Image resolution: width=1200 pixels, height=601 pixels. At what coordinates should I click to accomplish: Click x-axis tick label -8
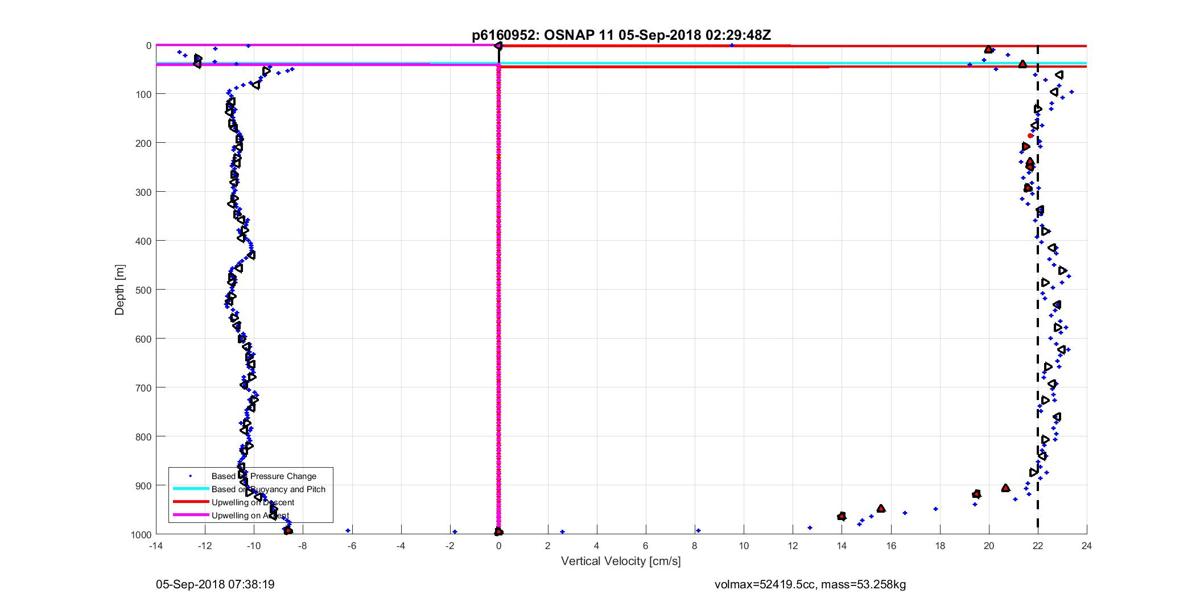[303, 545]
